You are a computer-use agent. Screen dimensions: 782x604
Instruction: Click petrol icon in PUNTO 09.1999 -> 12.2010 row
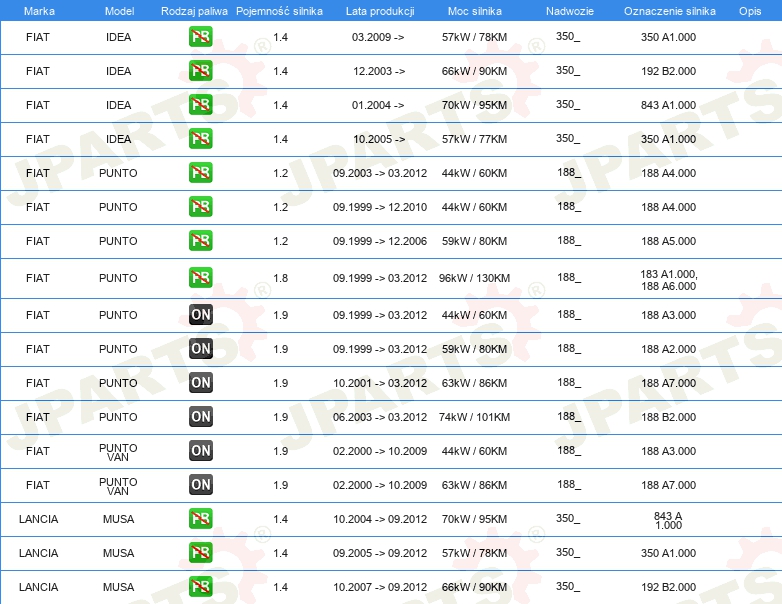coord(200,206)
